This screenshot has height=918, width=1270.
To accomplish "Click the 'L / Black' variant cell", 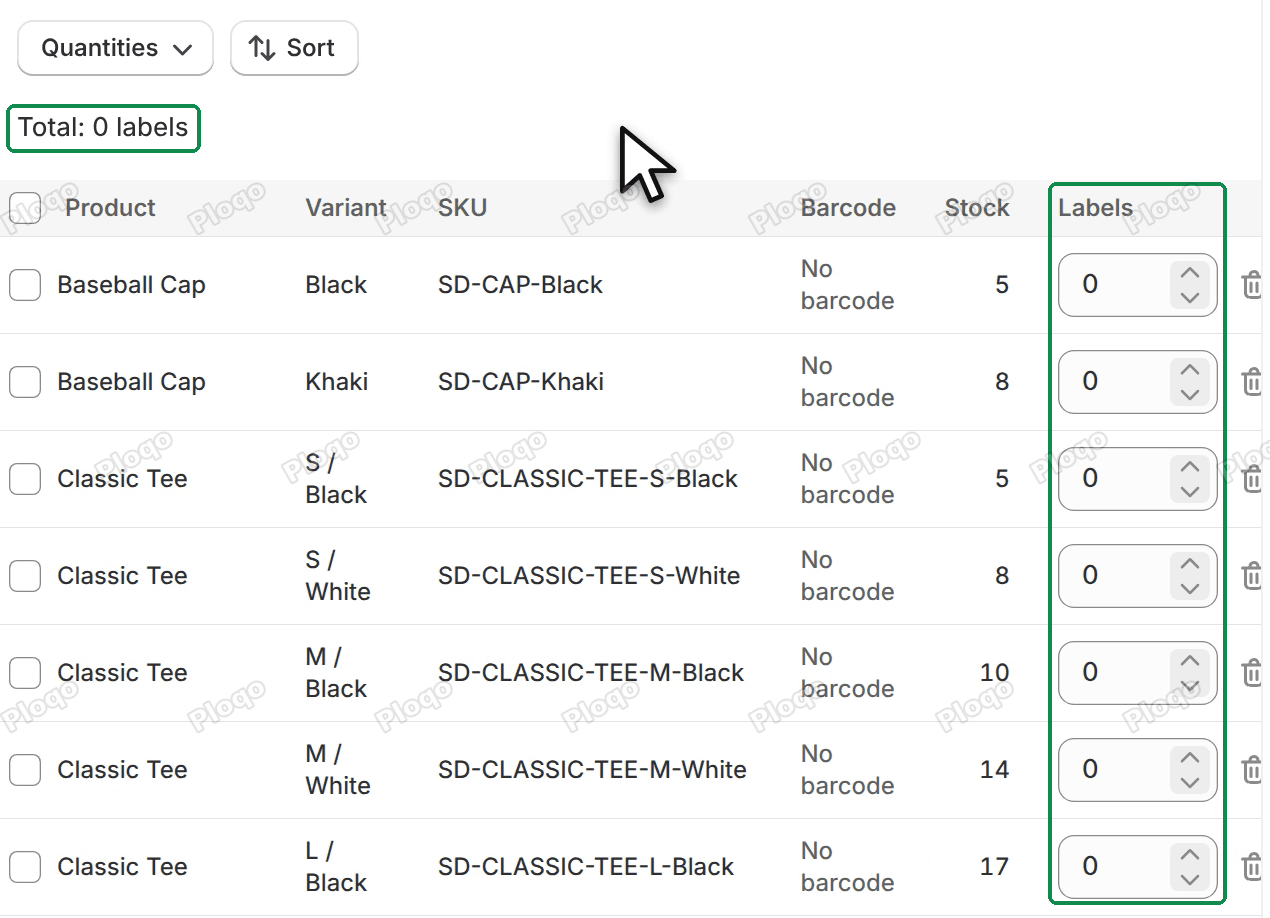I will tap(336, 867).
